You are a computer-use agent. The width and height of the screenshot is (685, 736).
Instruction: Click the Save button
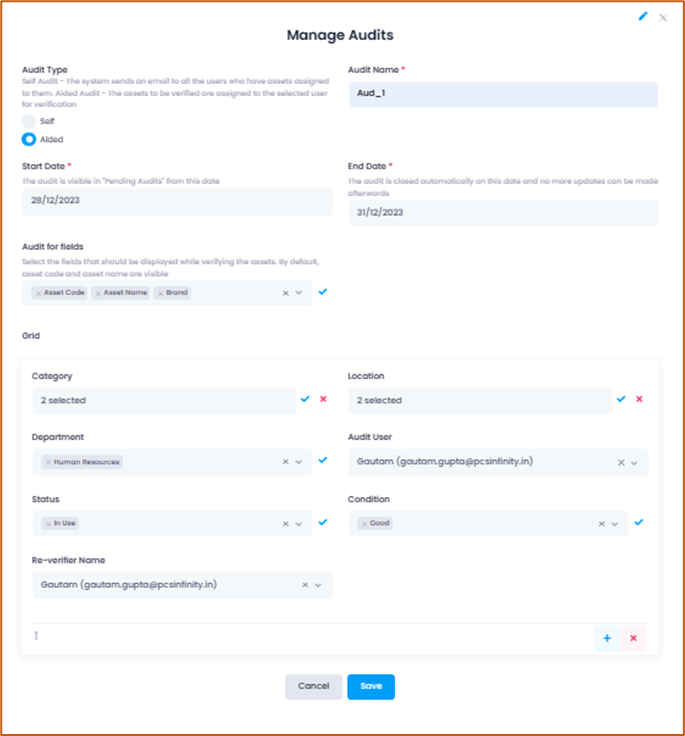pyautogui.click(x=371, y=687)
